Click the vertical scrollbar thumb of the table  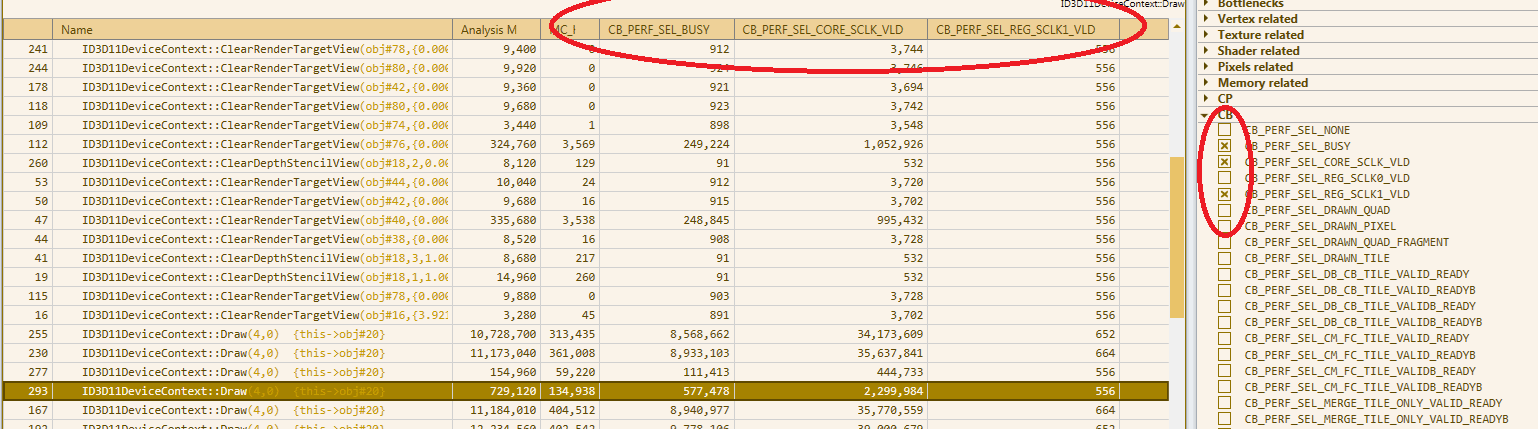1177,236
